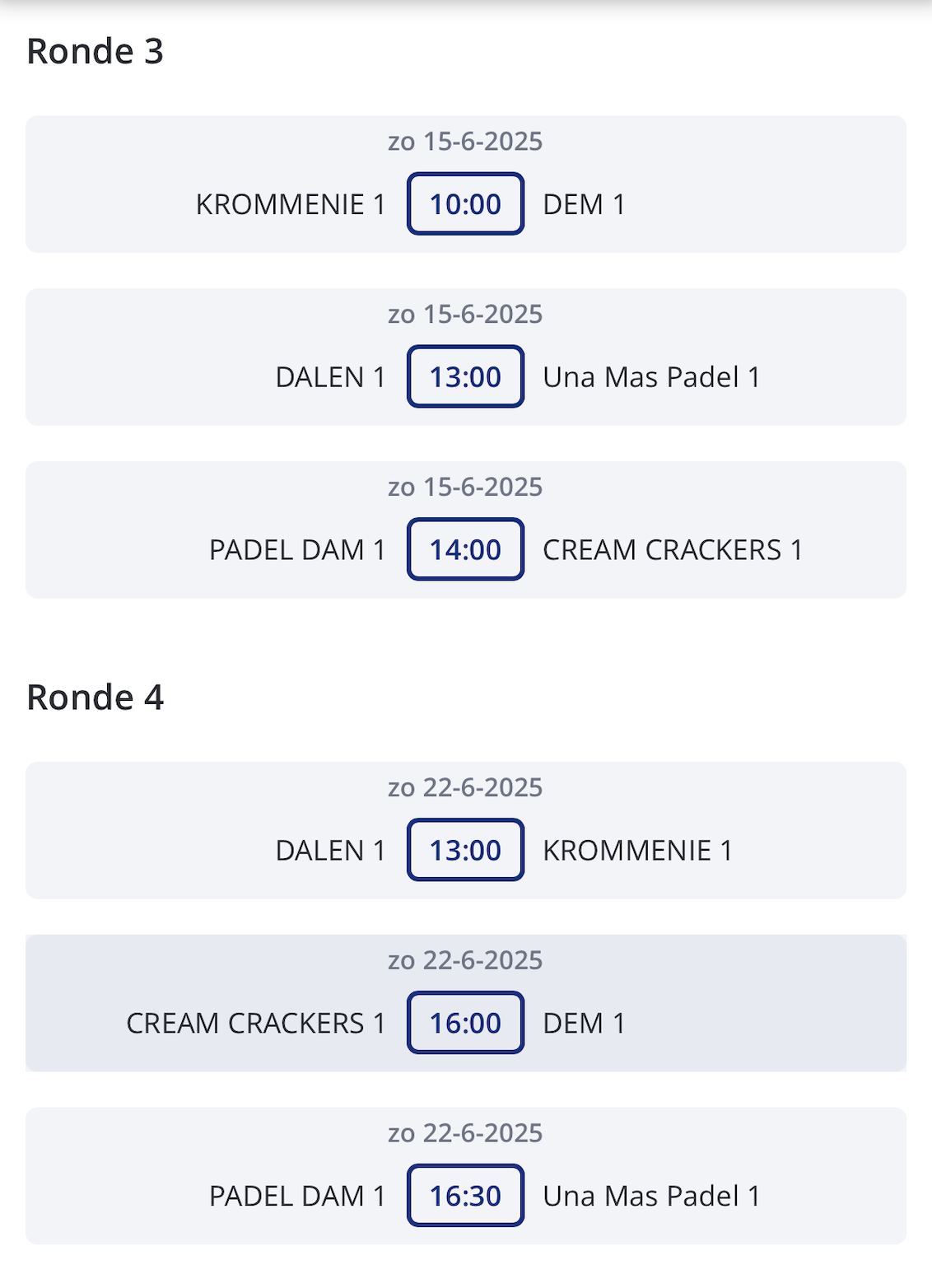The width and height of the screenshot is (932, 1288).
Task: Select the 14:00 time badge in Ronde 3
Action: (x=466, y=549)
